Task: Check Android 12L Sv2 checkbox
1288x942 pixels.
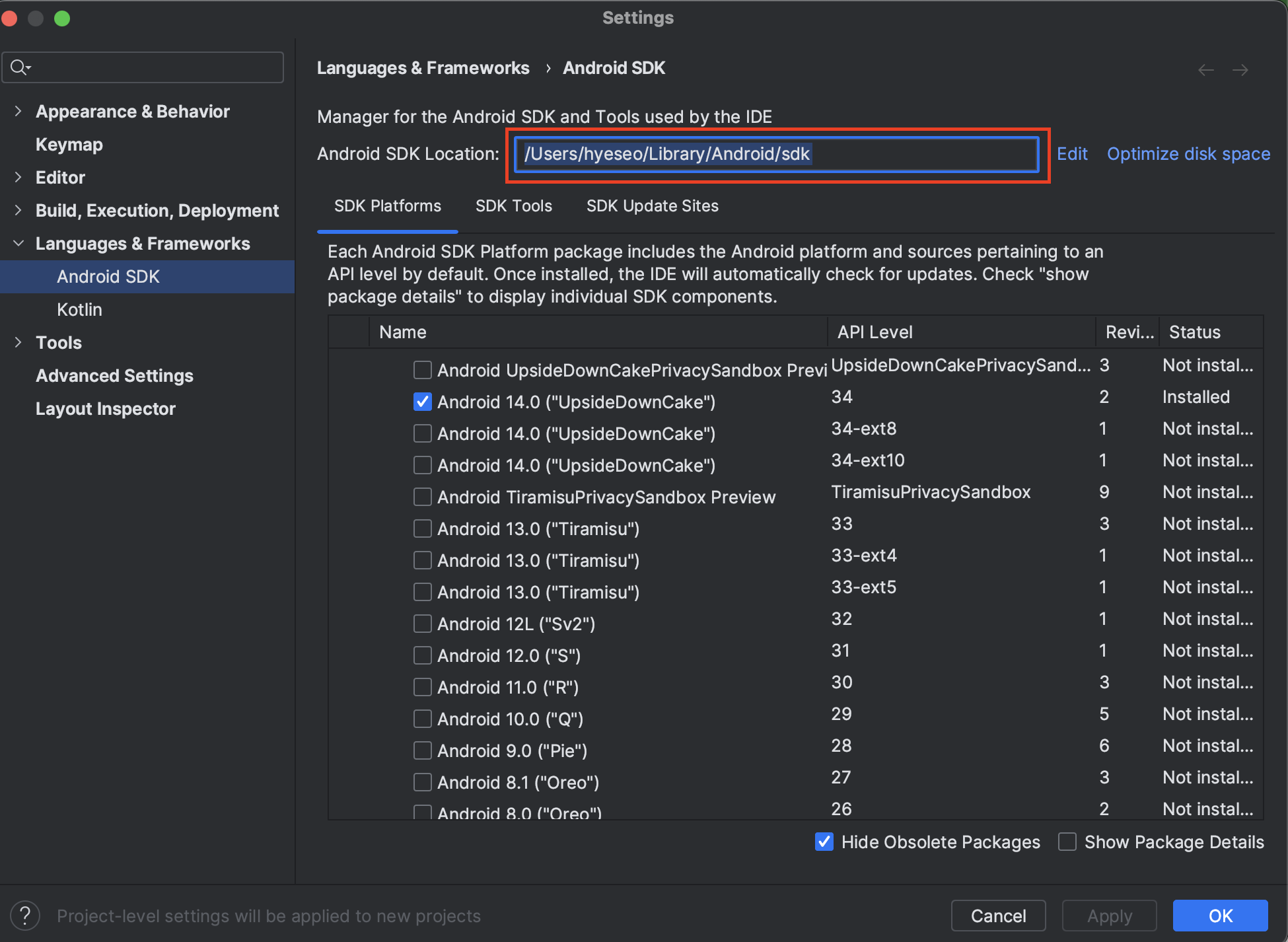Action: pyautogui.click(x=423, y=624)
